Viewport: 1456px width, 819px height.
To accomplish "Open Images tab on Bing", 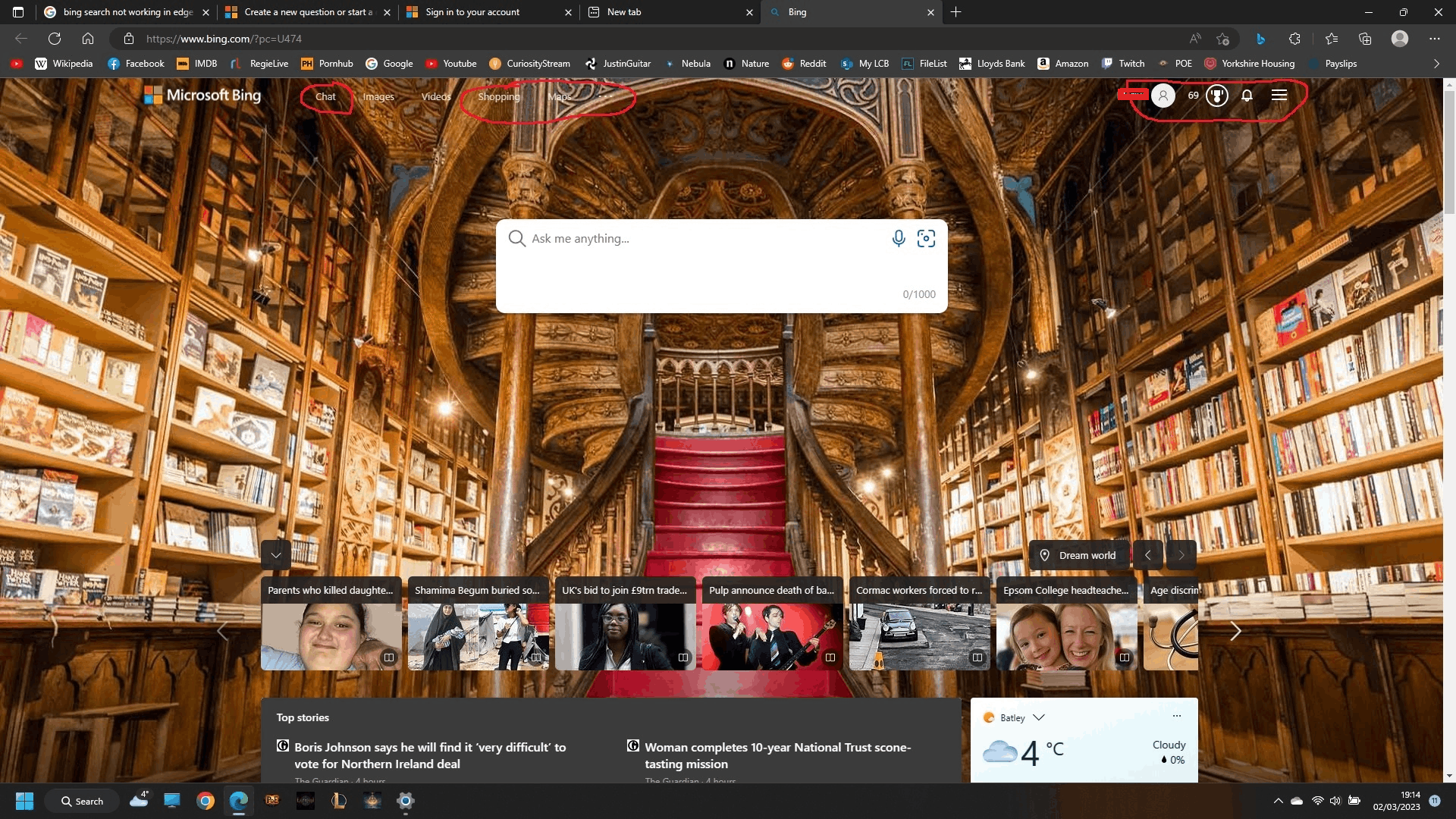I will coord(378,96).
